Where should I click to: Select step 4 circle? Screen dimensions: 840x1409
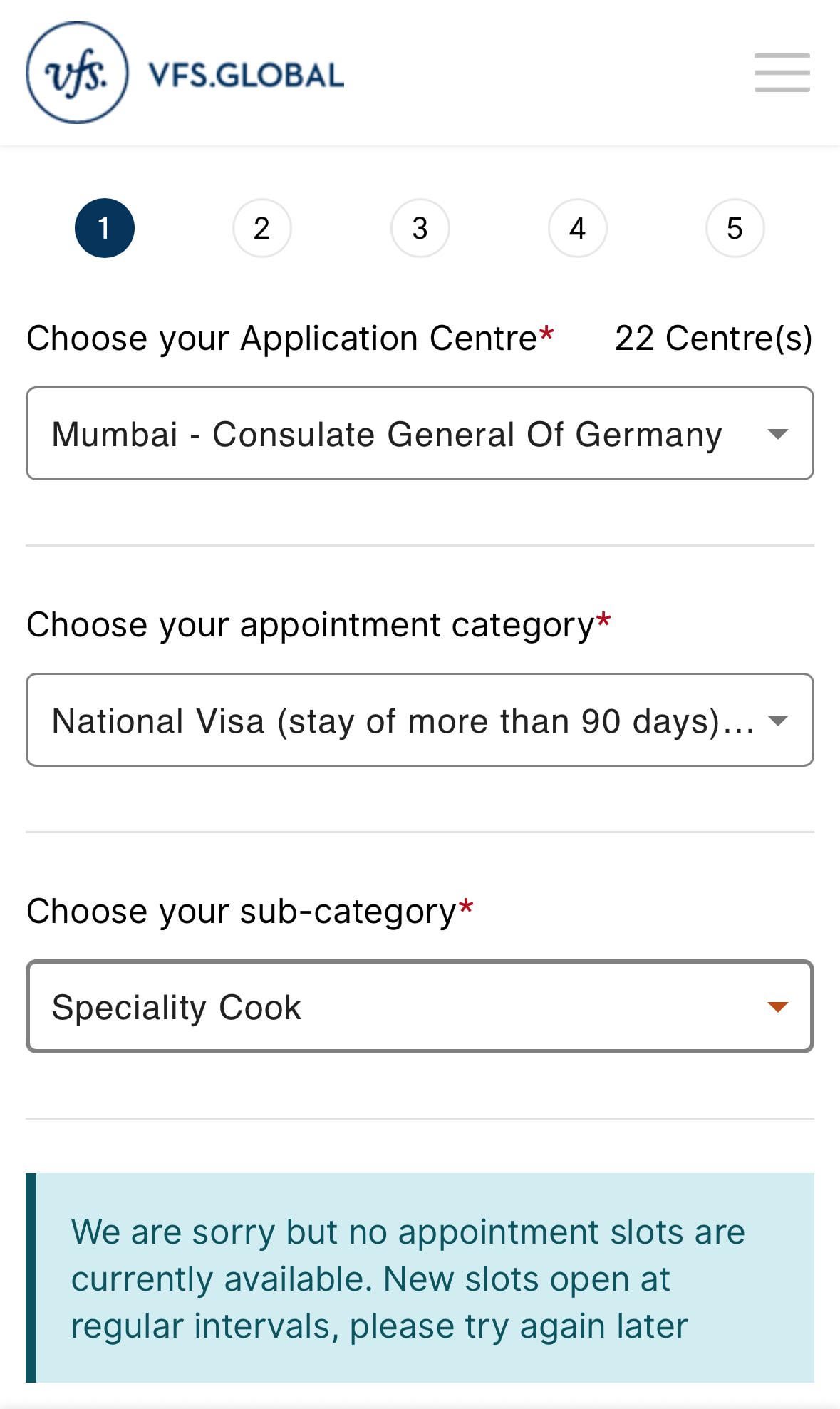point(577,228)
